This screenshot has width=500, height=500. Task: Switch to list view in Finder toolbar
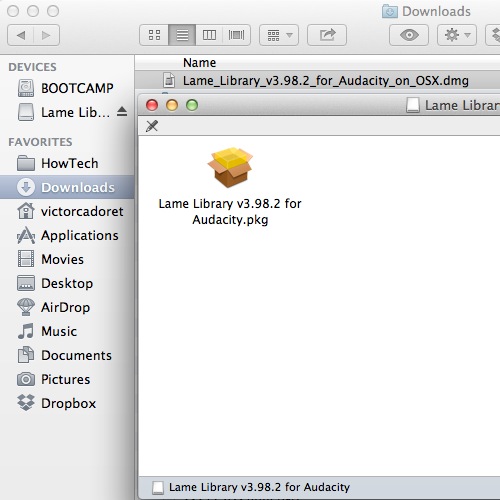[x=182, y=35]
